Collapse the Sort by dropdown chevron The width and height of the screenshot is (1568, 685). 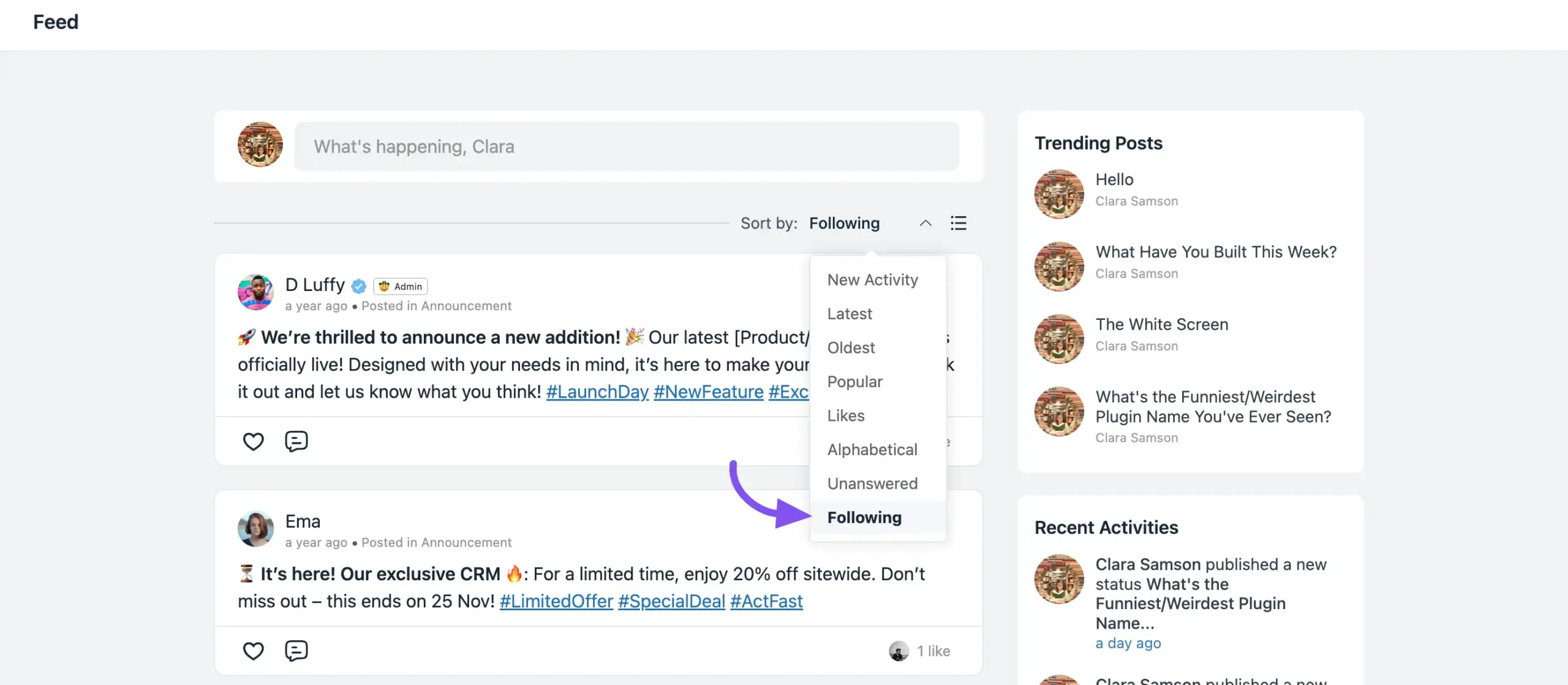(925, 224)
